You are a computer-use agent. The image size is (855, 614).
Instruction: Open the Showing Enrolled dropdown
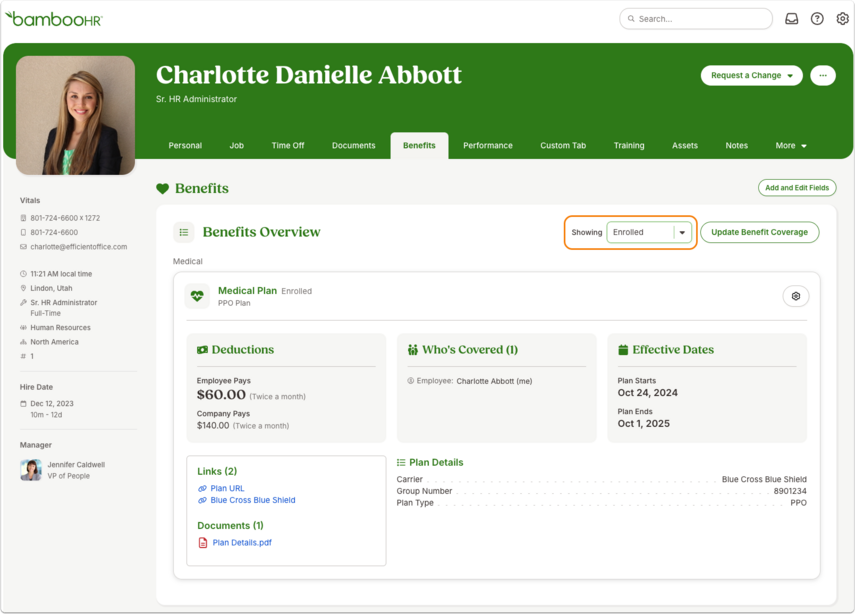coord(649,232)
